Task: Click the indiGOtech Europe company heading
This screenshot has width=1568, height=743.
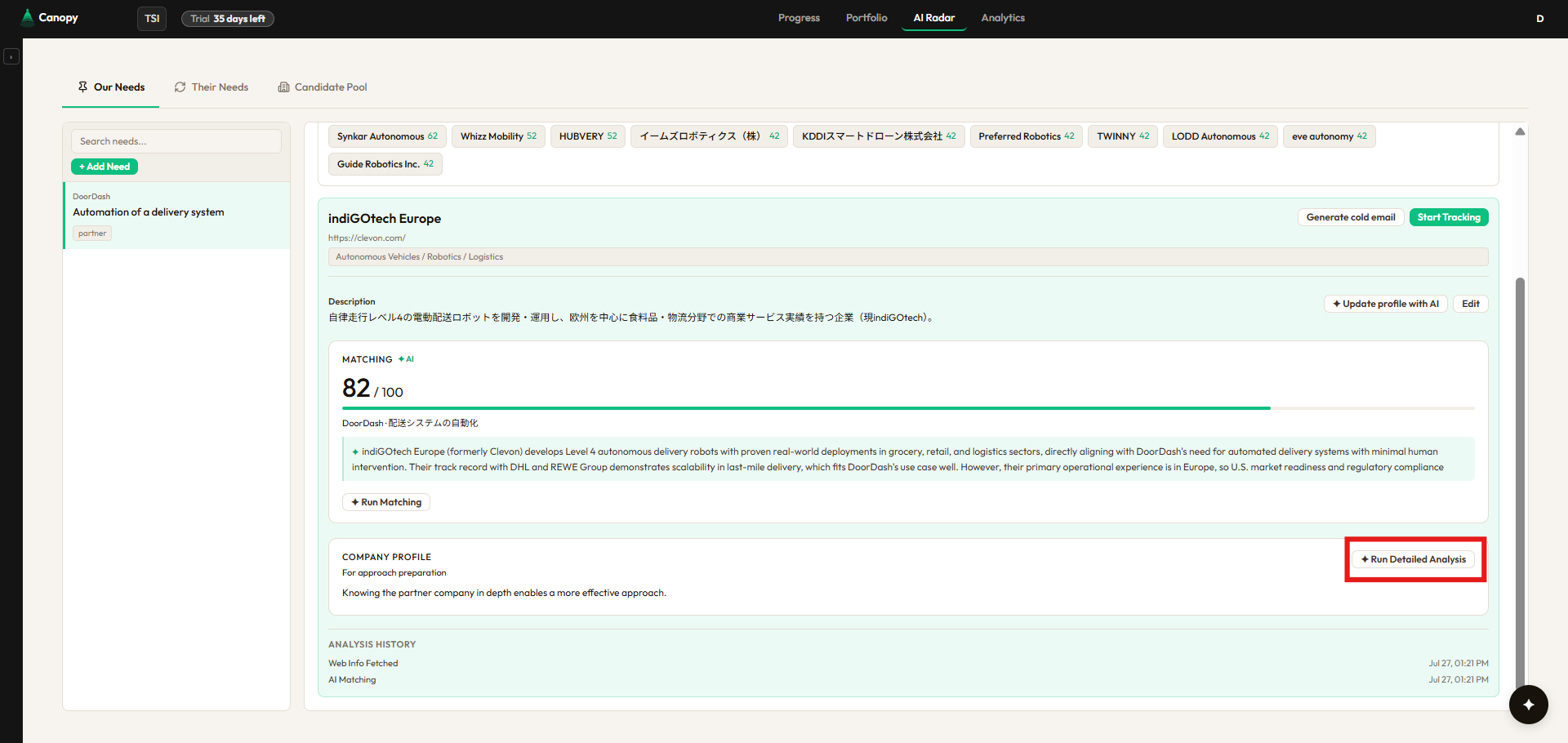Action: point(385,219)
